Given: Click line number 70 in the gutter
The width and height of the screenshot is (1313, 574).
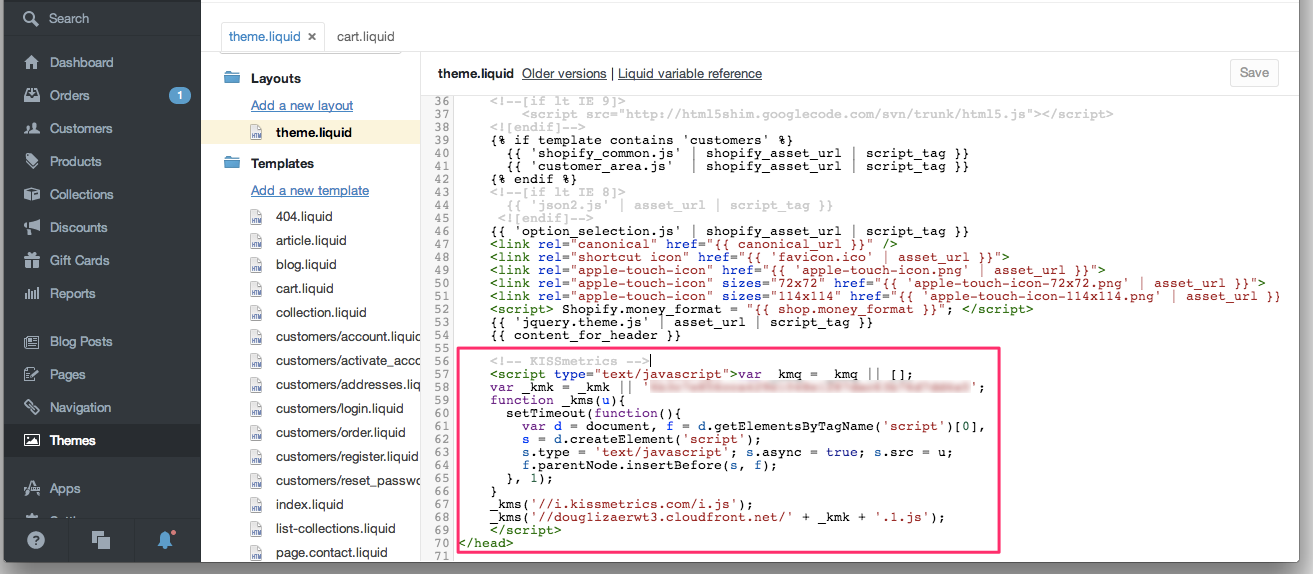Looking at the screenshot, I should click(441, 543).
